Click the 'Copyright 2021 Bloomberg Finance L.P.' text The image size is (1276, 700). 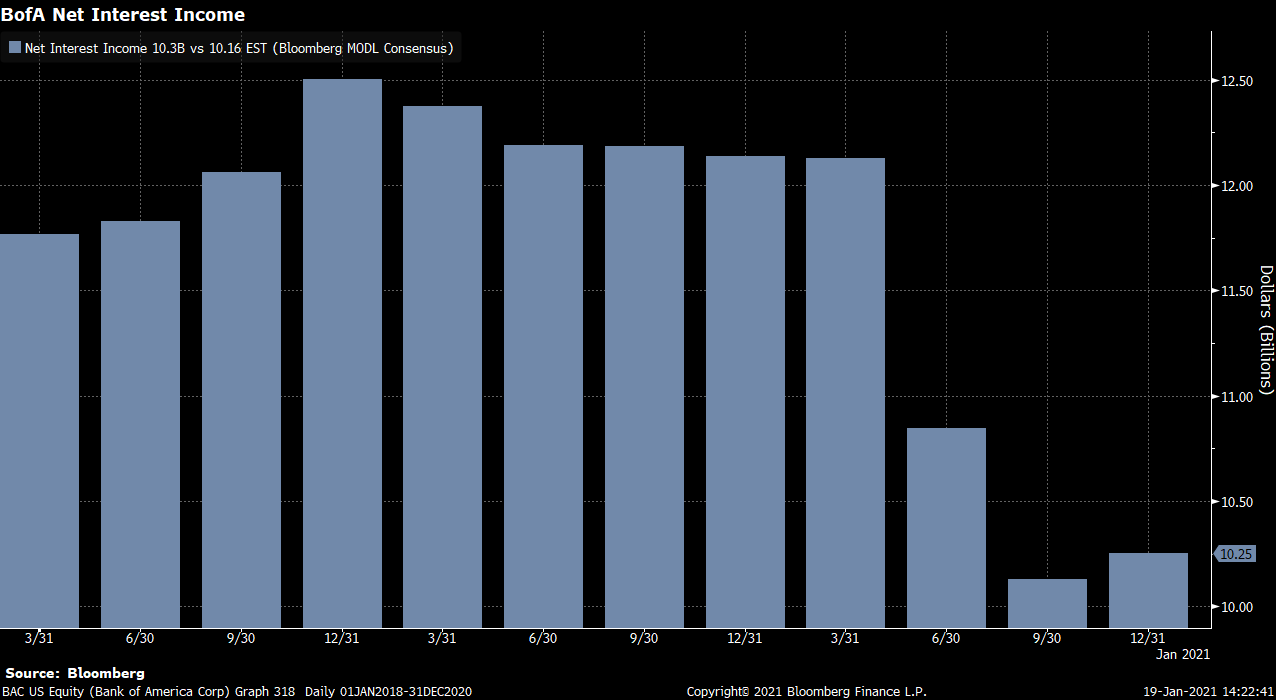pyautogui.click(x=806, y=692)
